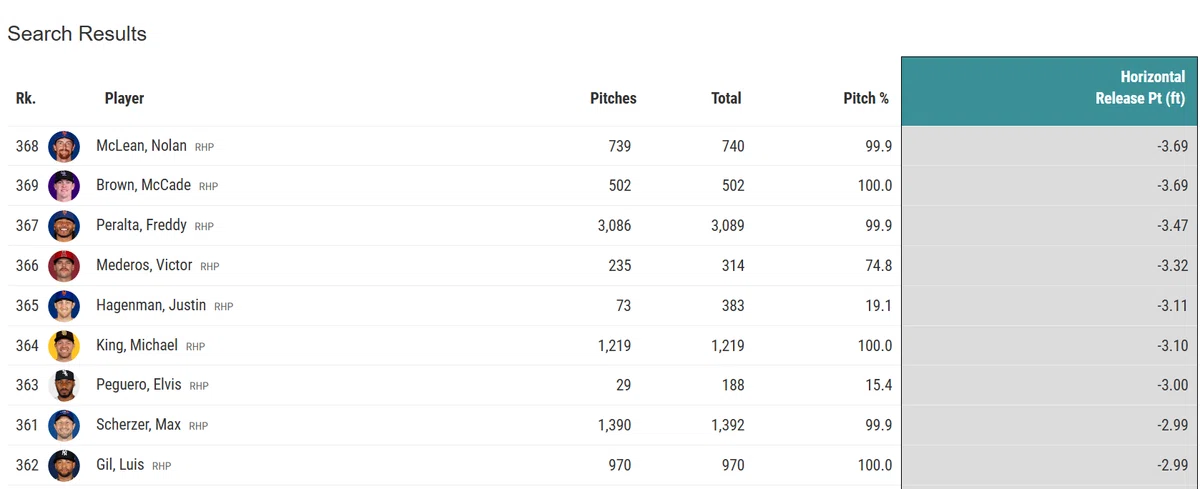Sort table by Pitches column header
The width and height of the screenshot is (1200, 489).
613,98
